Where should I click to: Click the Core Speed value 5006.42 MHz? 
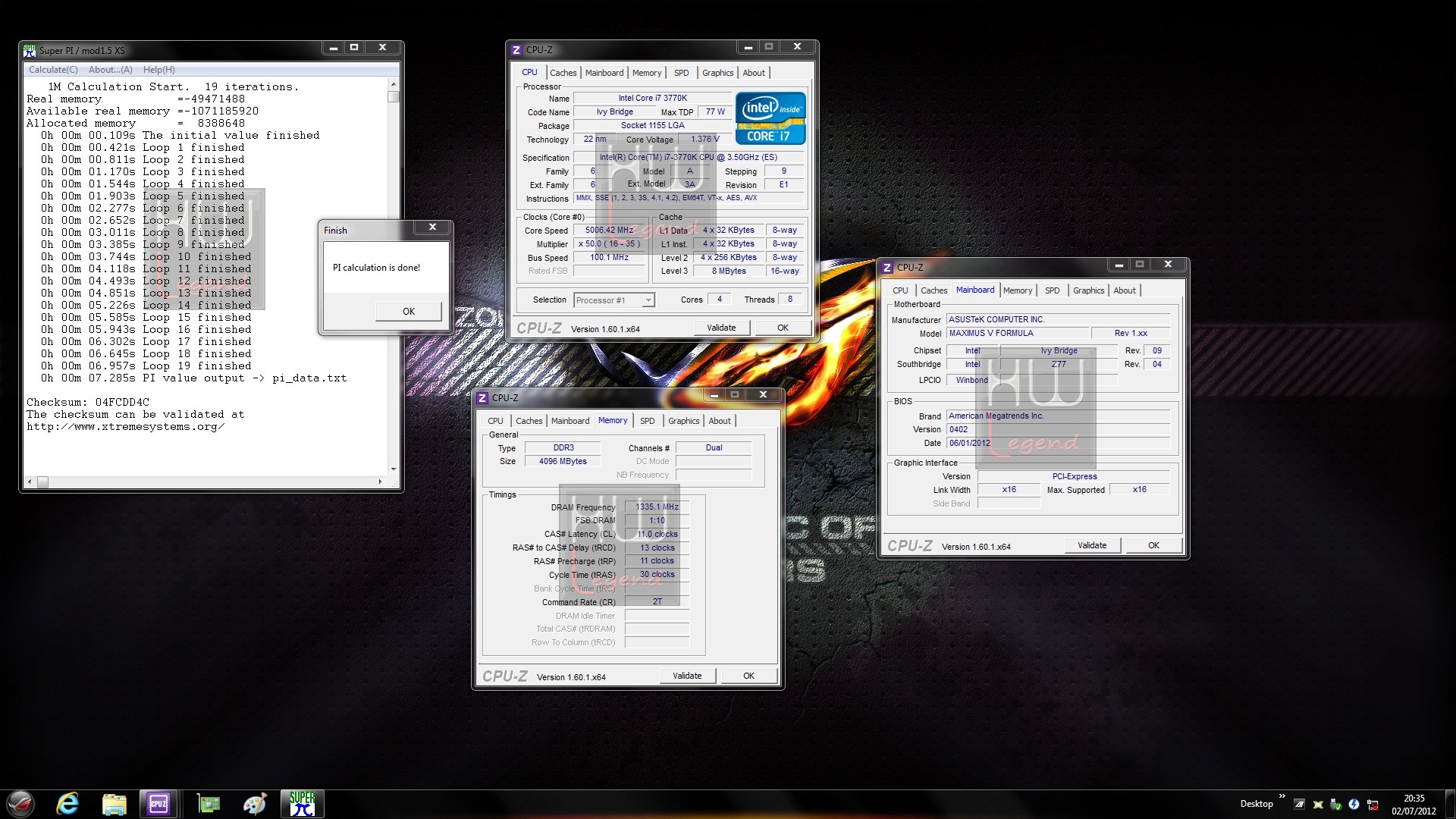click(609, 231)
